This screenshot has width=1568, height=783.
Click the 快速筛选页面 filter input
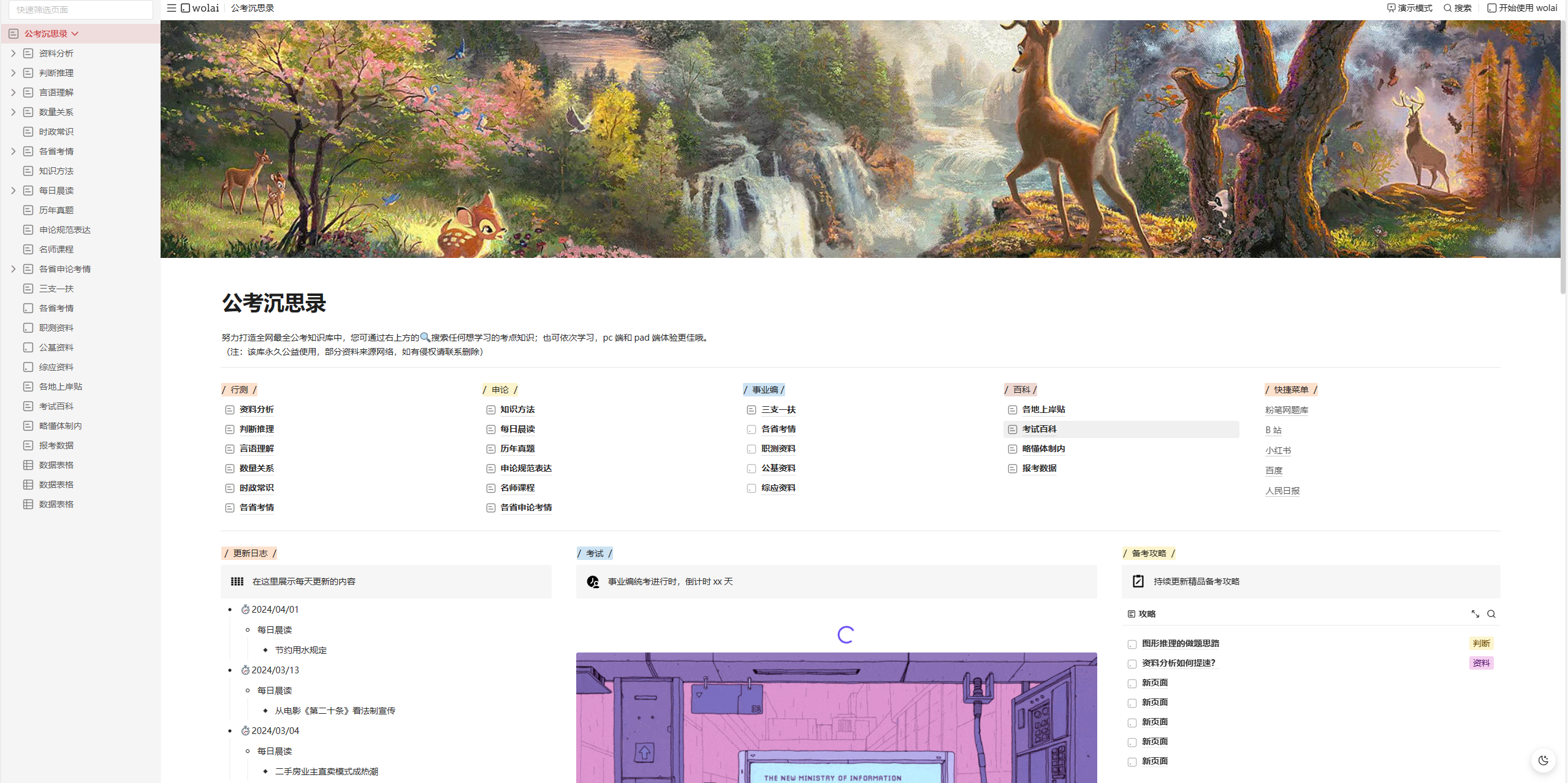point(80,10)
